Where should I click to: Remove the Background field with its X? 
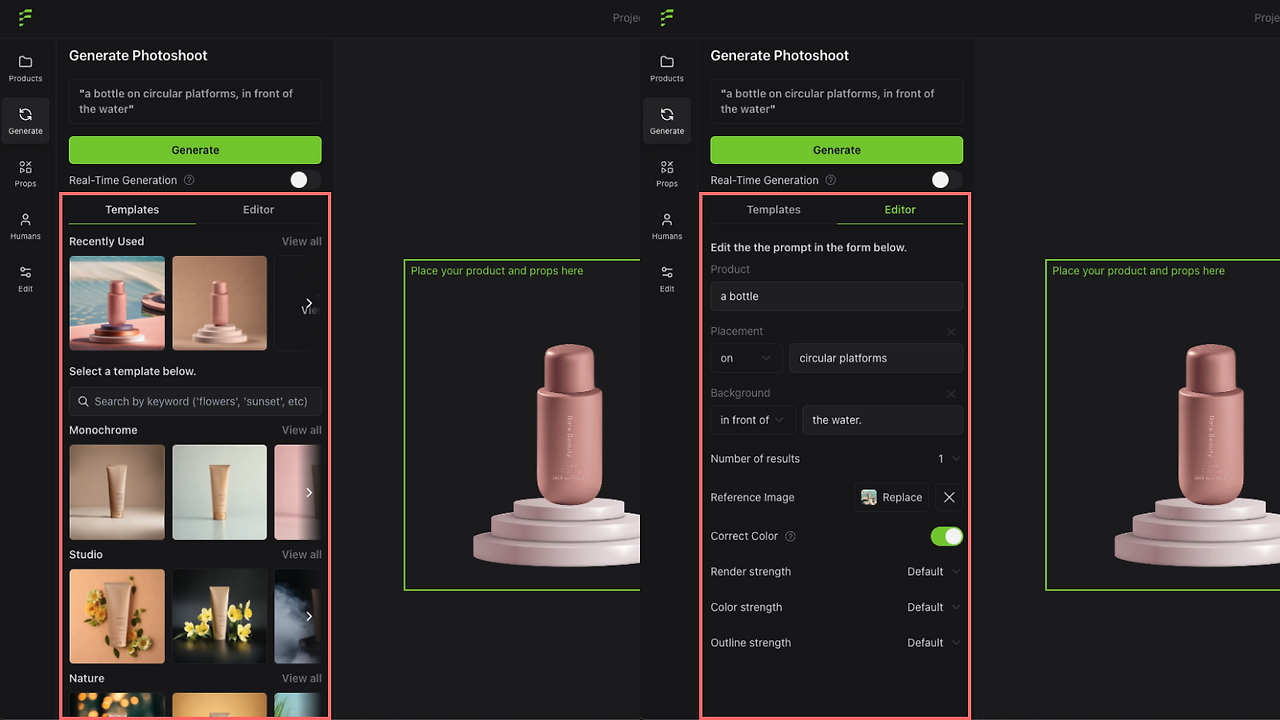point(951,394)
